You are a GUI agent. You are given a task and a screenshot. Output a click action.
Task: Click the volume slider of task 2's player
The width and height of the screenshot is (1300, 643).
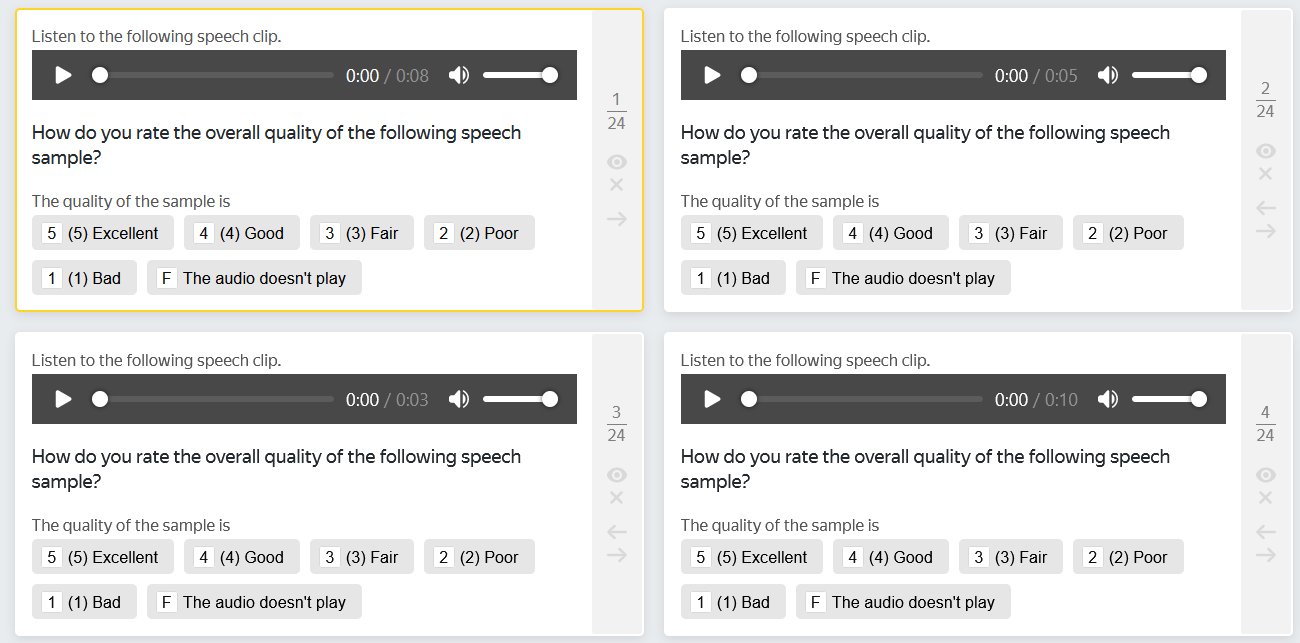(x=1166, y=75)
